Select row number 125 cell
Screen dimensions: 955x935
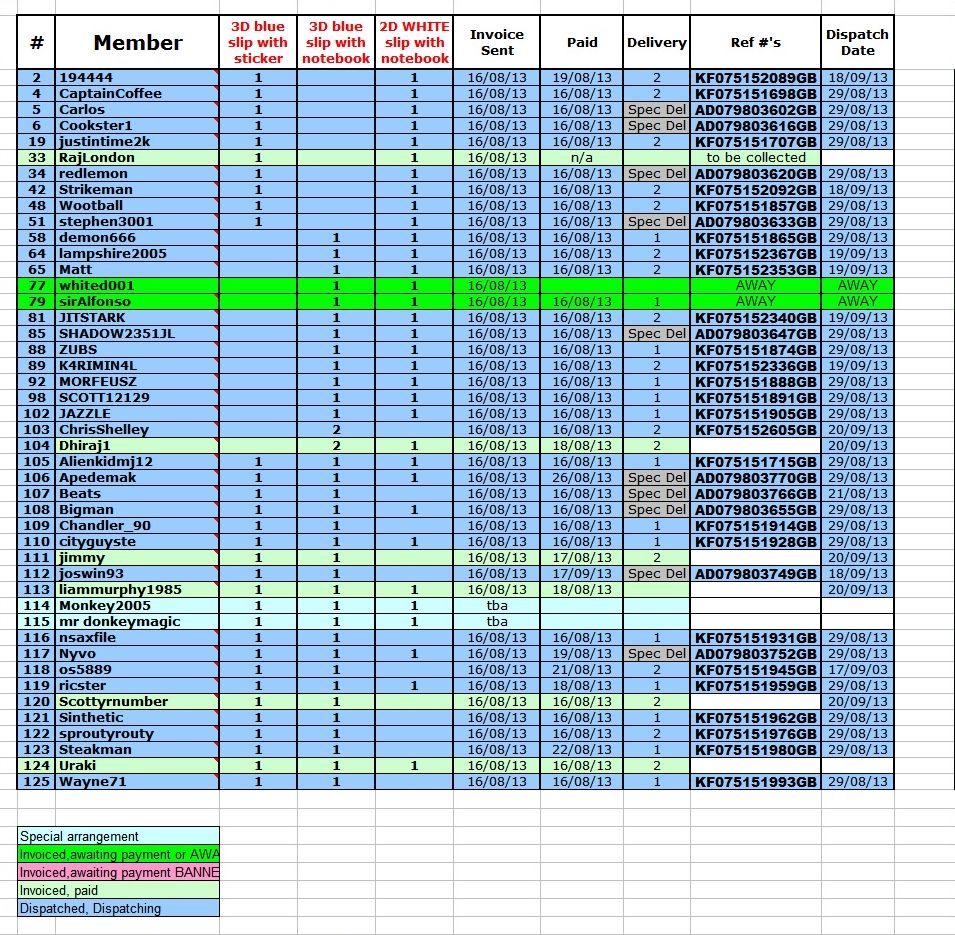pyautogui.click(x=37, y=782)
